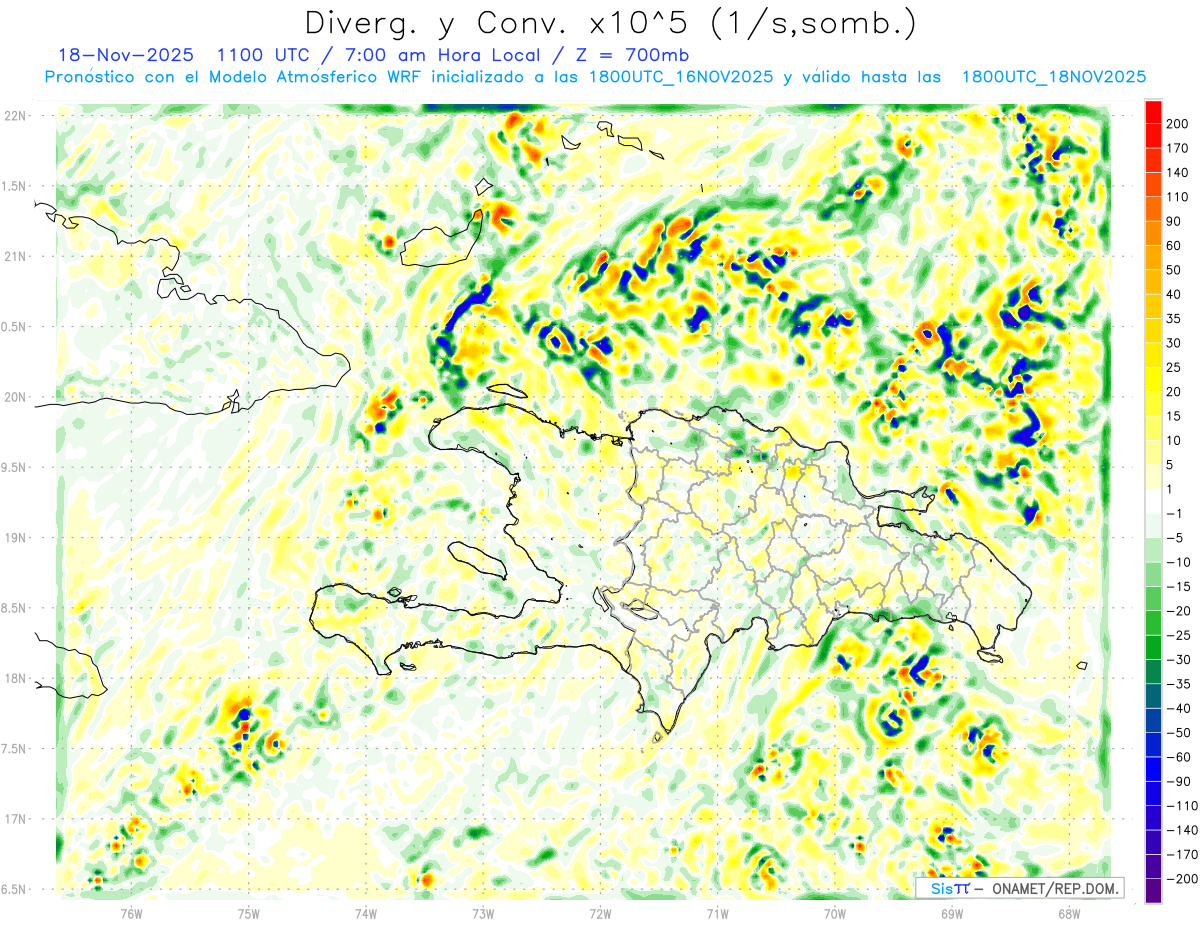This screenshot has width=1200, height=927.
Task: Click the '1800UTC_18NOV2025' valid-until time
Action: coord(1053,77)
